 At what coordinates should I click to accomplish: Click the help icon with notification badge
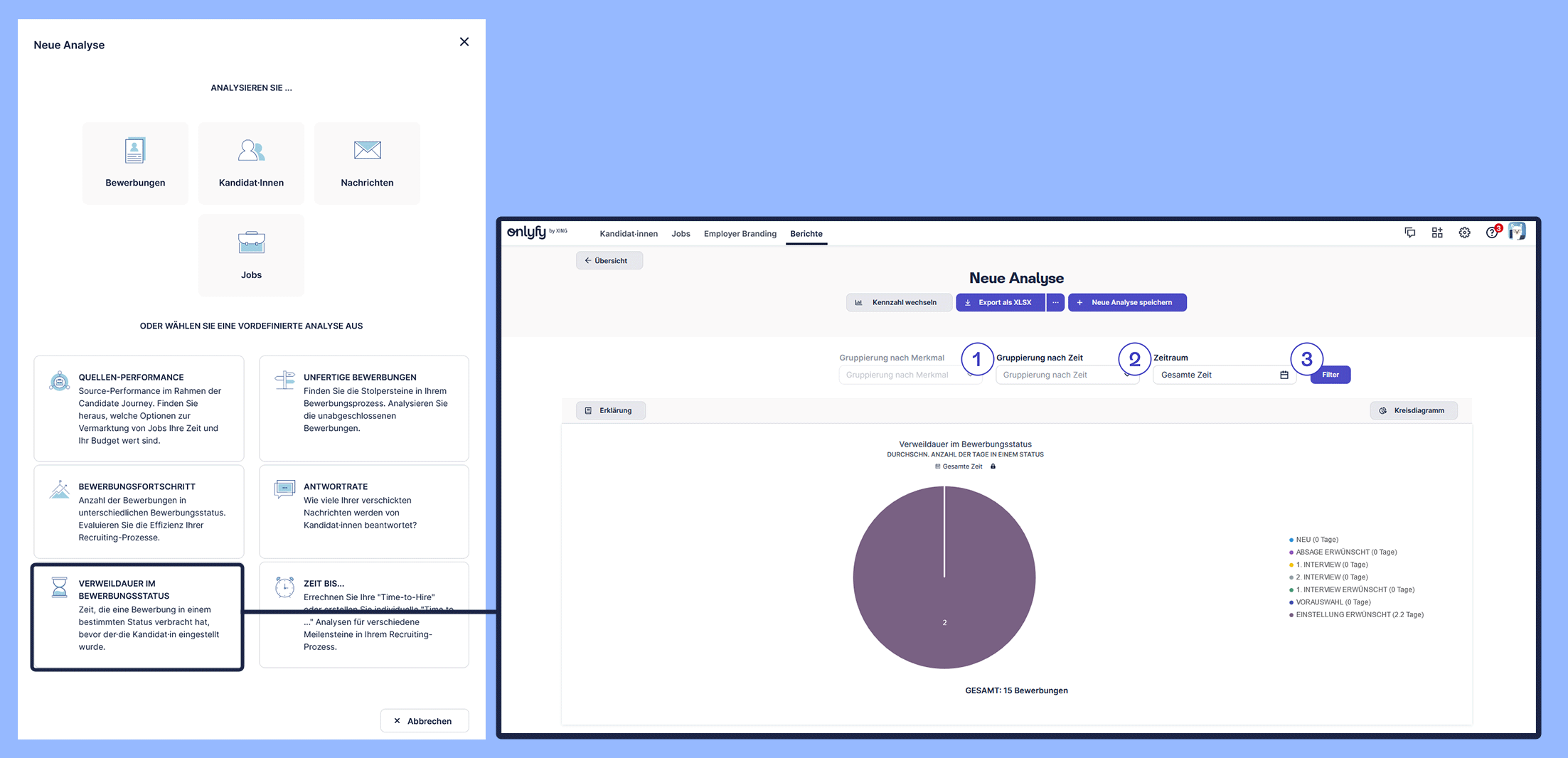tap(1491, 233)
